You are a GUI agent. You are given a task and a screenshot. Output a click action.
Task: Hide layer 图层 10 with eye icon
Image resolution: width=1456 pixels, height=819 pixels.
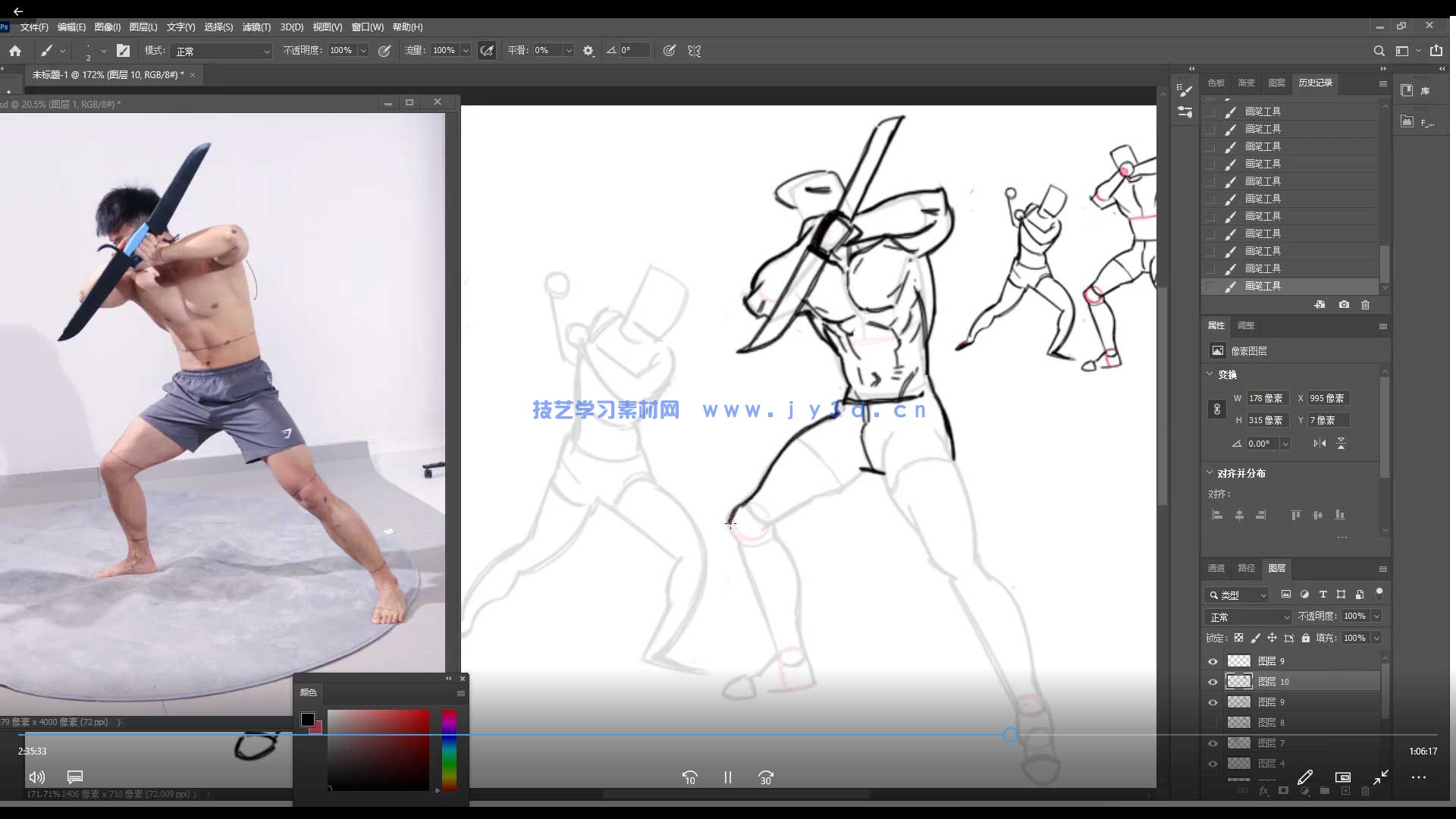1213,682
